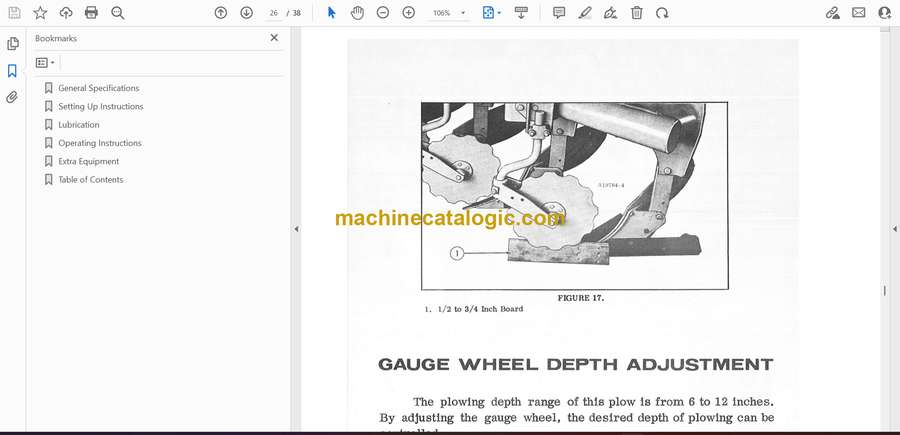900x435 pixels.
Task: Print the document
Action: (91, 13)
